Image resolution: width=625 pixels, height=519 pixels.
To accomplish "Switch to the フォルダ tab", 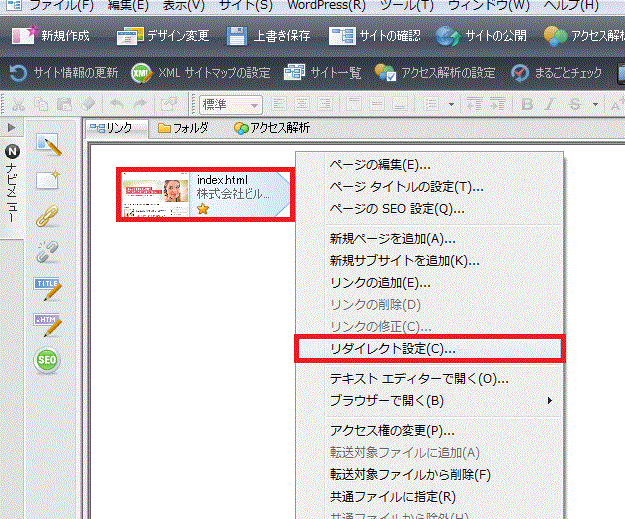I will 183,127.
